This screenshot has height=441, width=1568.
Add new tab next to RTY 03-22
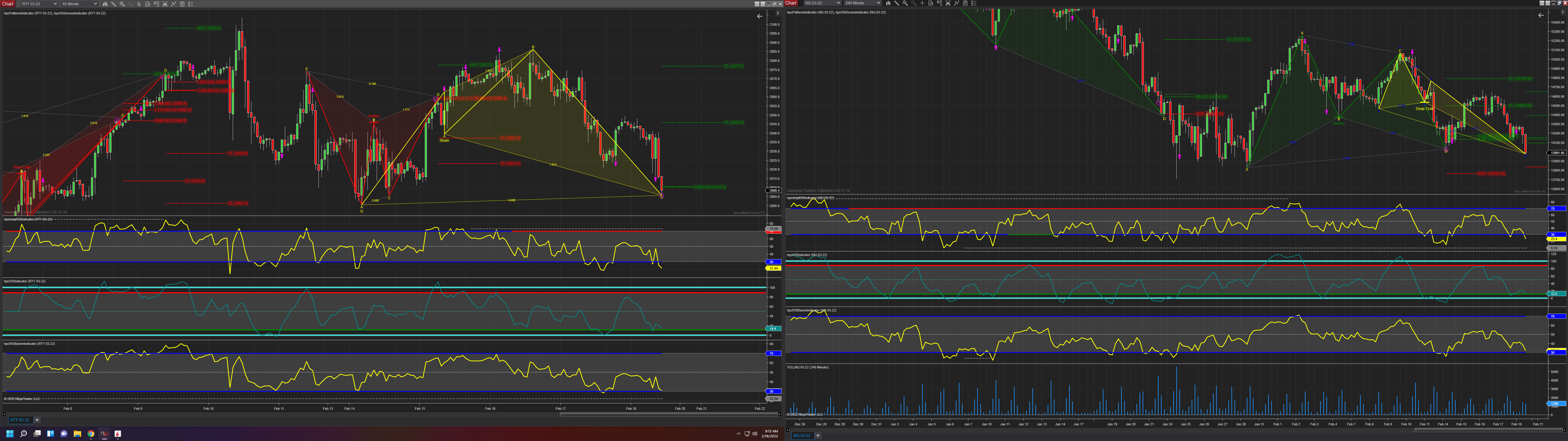[37, 420]
